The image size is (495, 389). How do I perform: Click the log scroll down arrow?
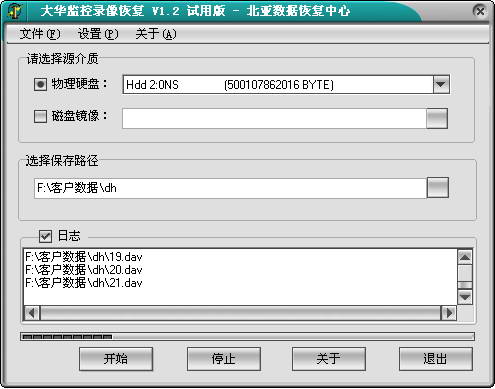pyautogui.click(x=465, y=297)
